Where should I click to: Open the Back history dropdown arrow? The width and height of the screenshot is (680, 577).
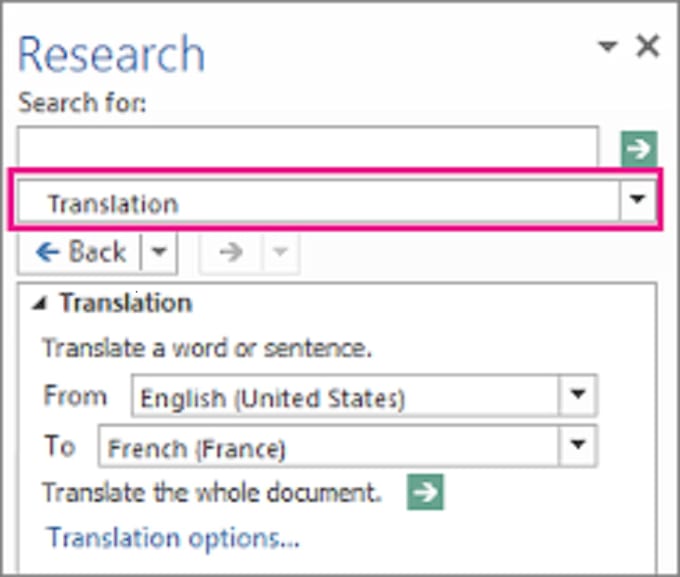158,253
